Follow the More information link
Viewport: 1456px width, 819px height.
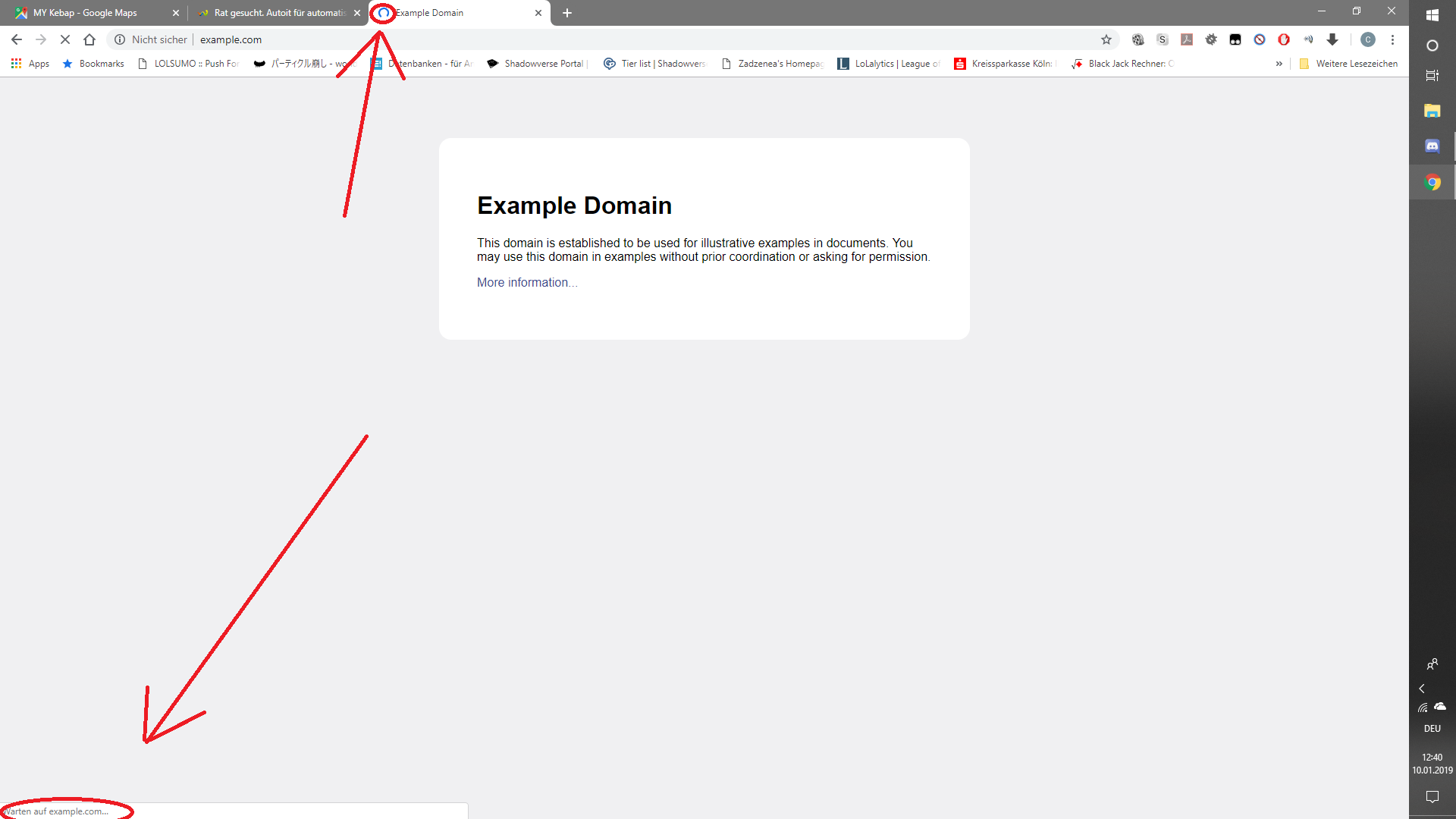tap(527, 282)
